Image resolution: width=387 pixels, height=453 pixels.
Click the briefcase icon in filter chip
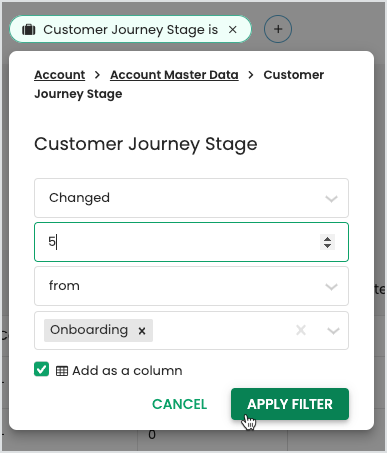coord(29,30)
